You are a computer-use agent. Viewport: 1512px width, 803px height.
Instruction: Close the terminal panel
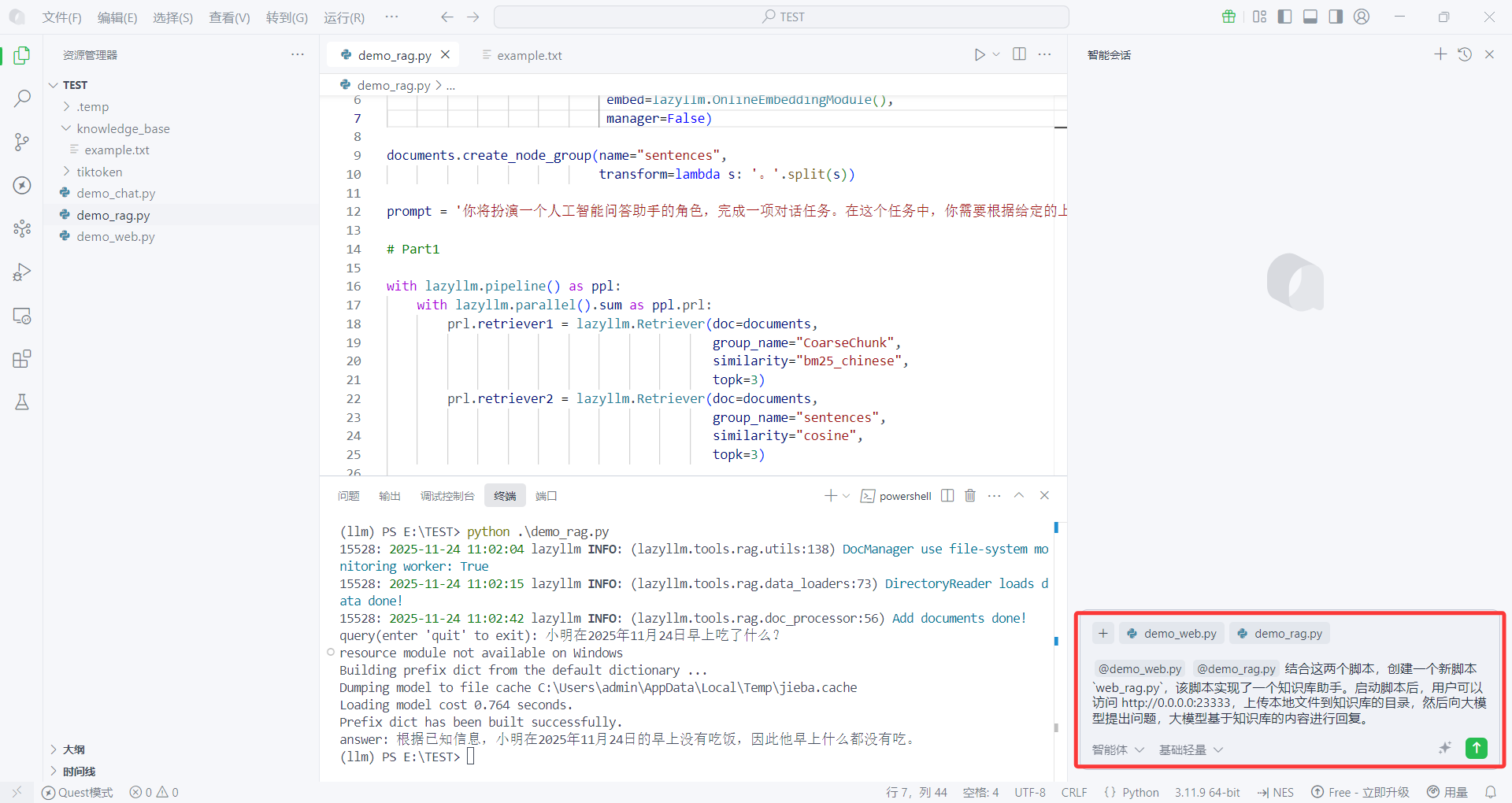[x=1044, y=495]
